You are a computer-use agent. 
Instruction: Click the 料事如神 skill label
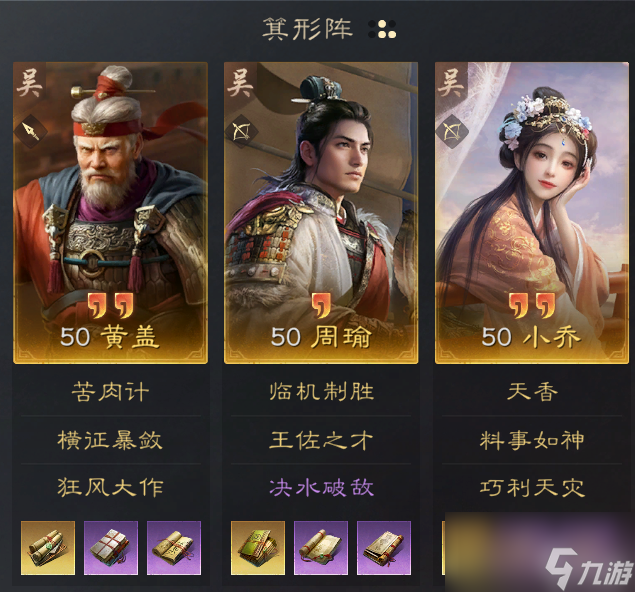click(532, 440)
